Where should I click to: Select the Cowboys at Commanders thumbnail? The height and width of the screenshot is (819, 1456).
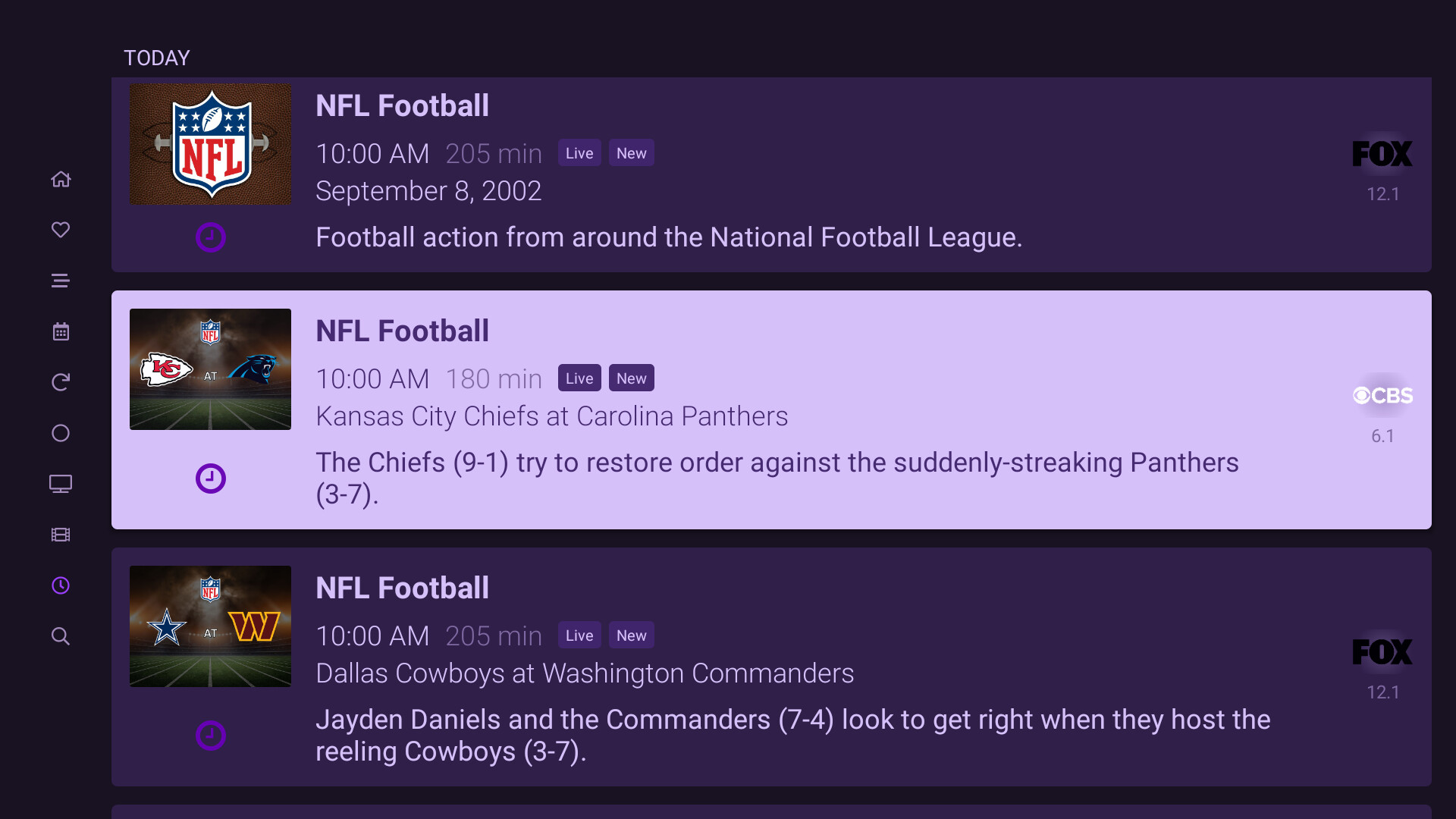[x=210, y=626]
